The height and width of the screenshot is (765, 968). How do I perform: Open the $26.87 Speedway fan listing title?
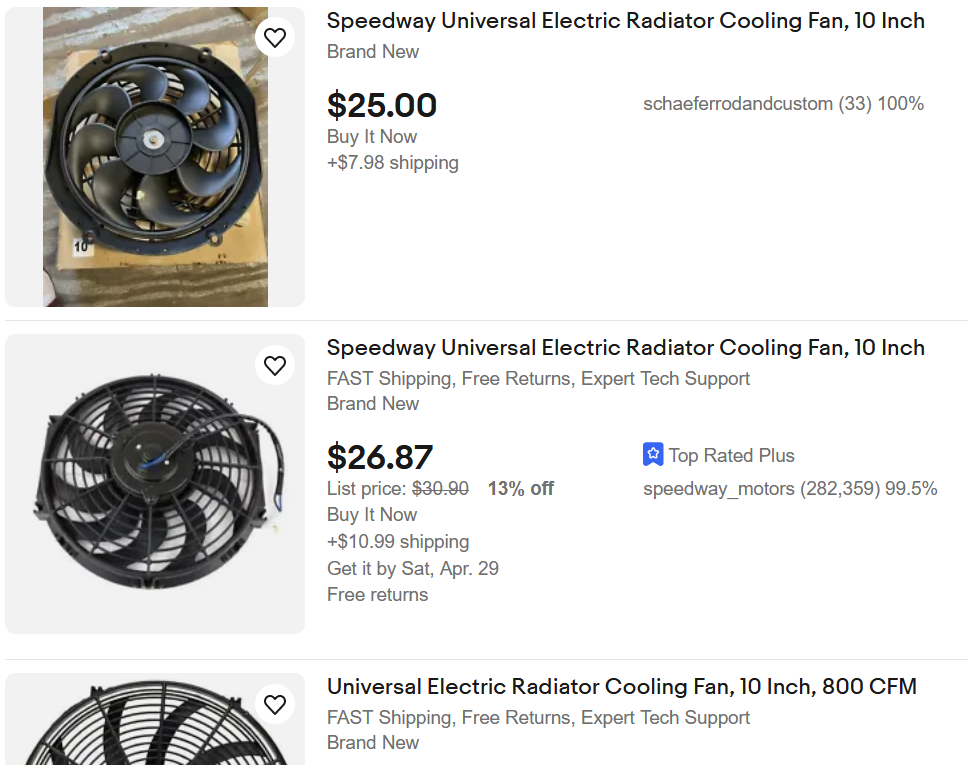(625, 348)
